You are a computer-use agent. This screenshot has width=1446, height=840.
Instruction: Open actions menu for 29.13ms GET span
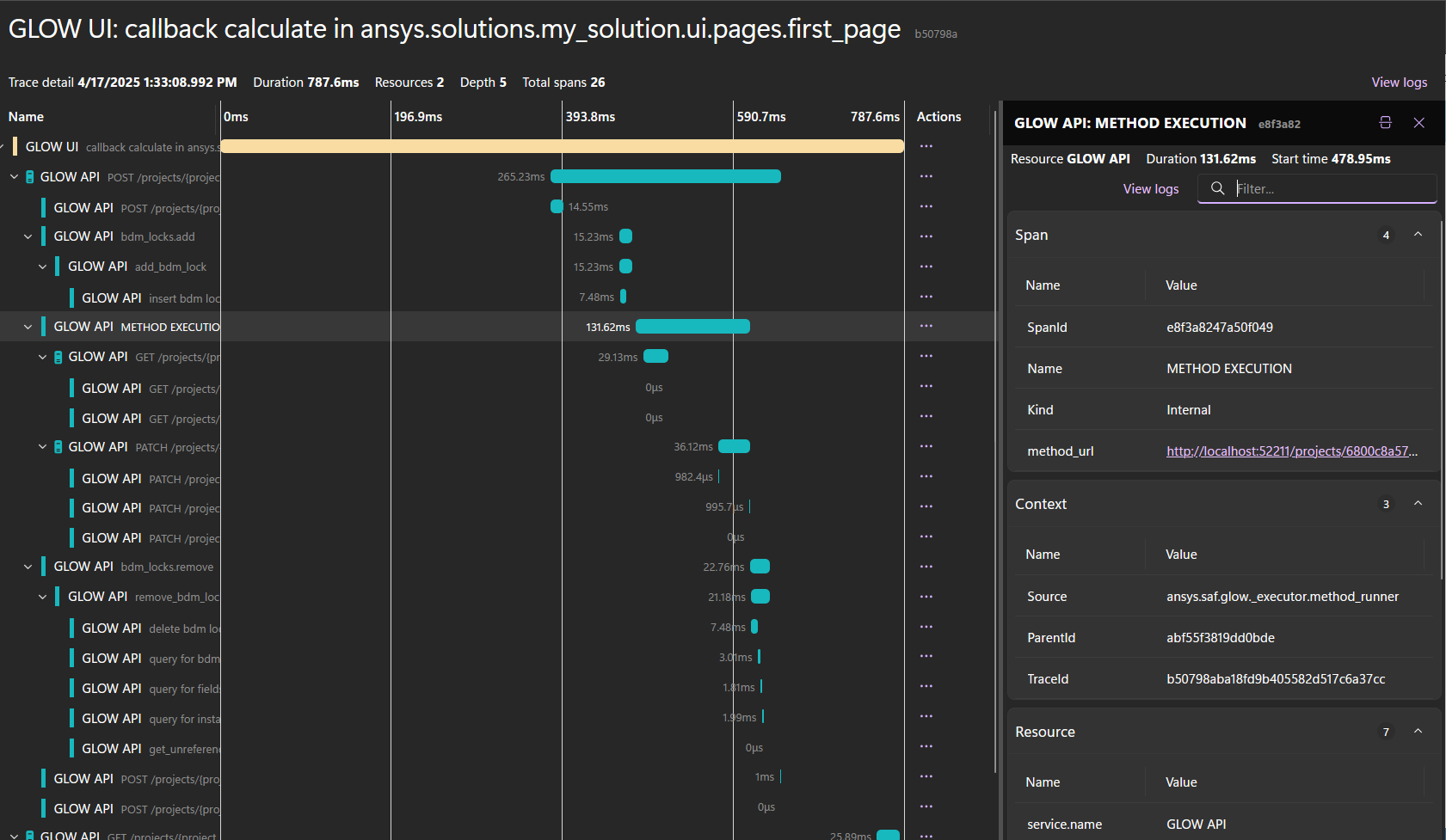tap(926, 356)
